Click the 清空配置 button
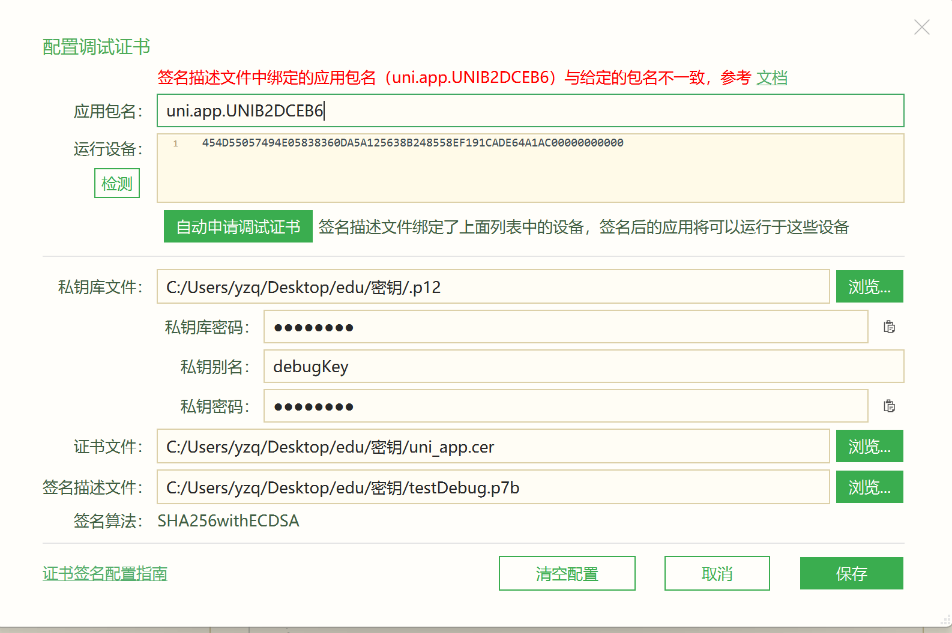This screenshot has height=633, width=952. pos(567,574)
